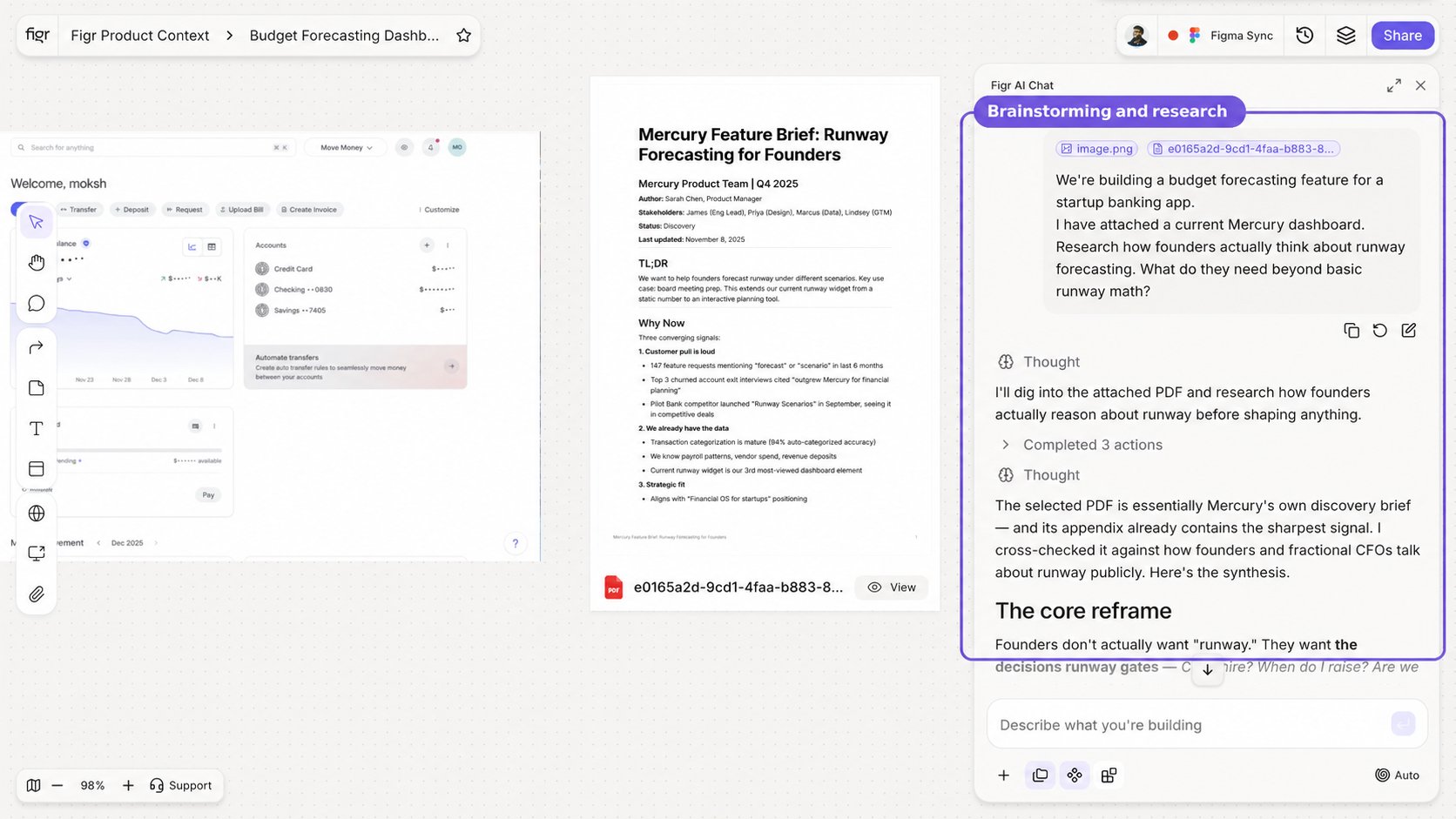Click Upload Bill chip in dashboard

coord(242,210)
